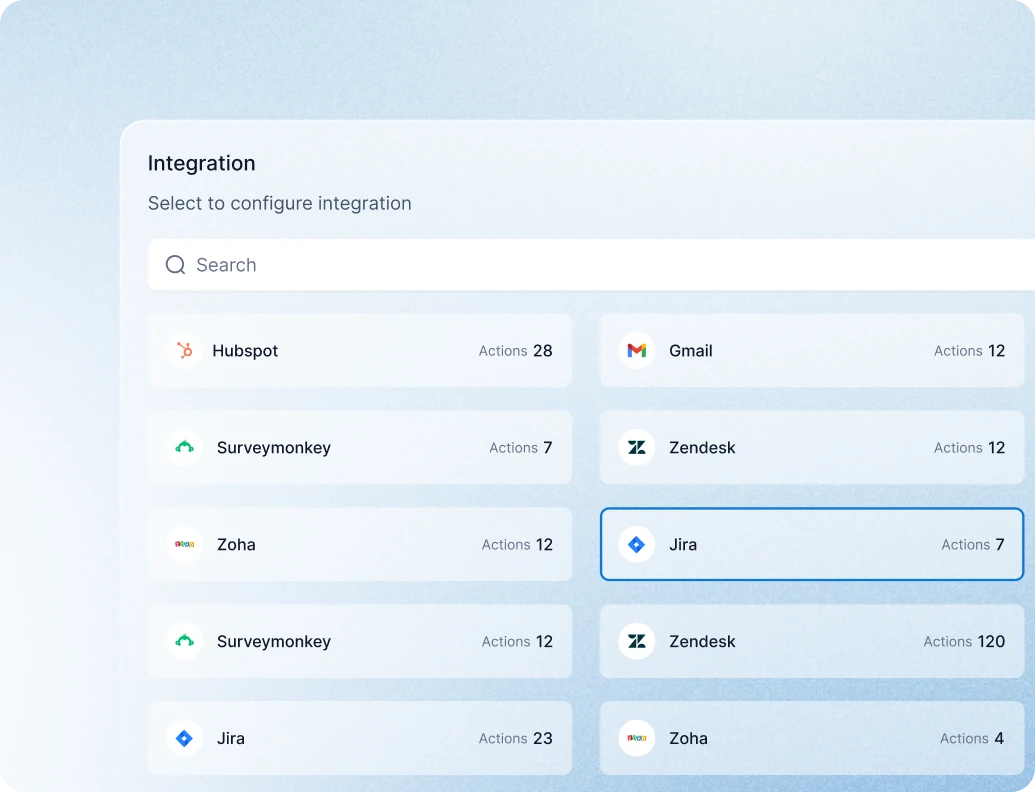Configure Jira name with Actions 23
The height and width of the screenshot is (792, 1035).
pos(231,738)
